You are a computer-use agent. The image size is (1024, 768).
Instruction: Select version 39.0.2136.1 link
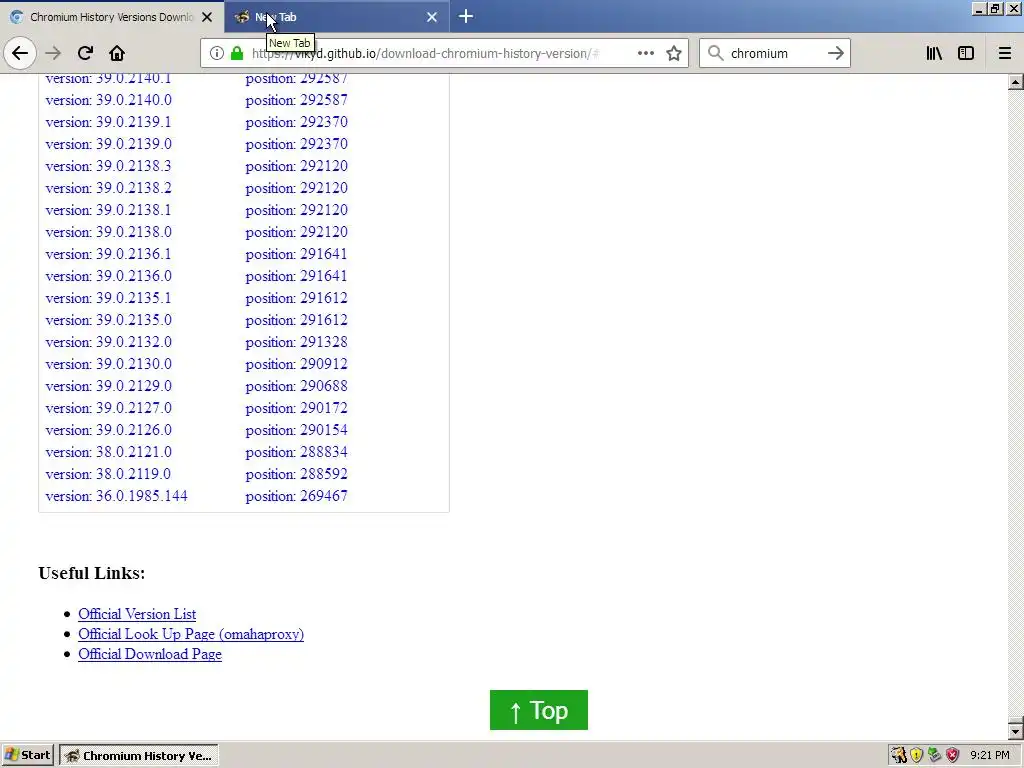coord(108,254)
